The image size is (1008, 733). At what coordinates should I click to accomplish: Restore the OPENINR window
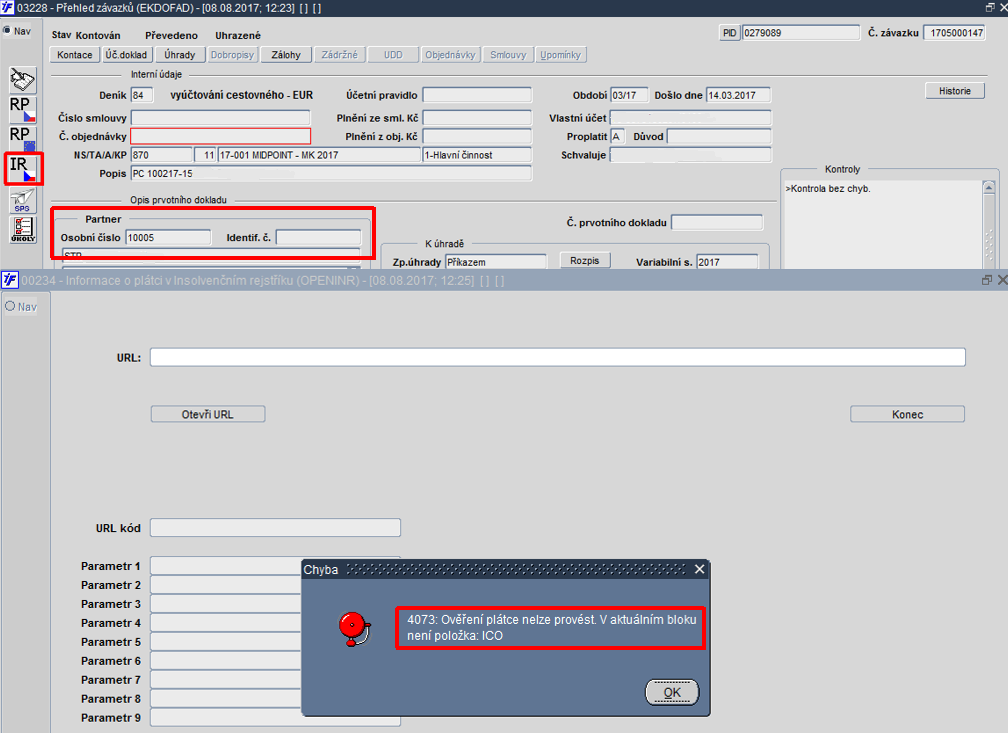(987, 280)
